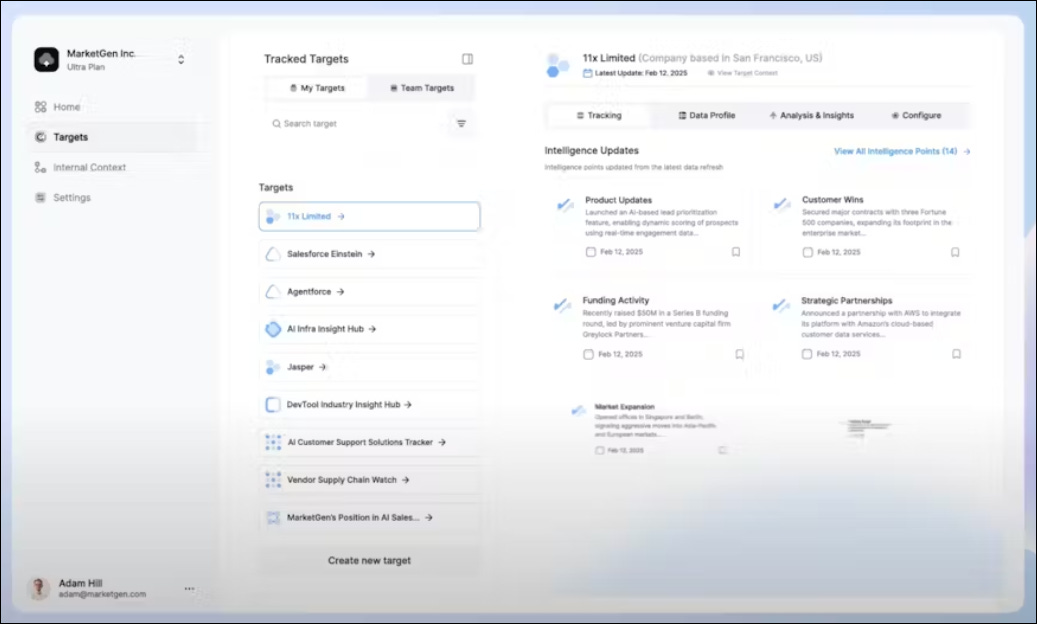Switch to Analysis & Insights tab
Viewport: 1037px width, 624px height.
pos(811,115)
